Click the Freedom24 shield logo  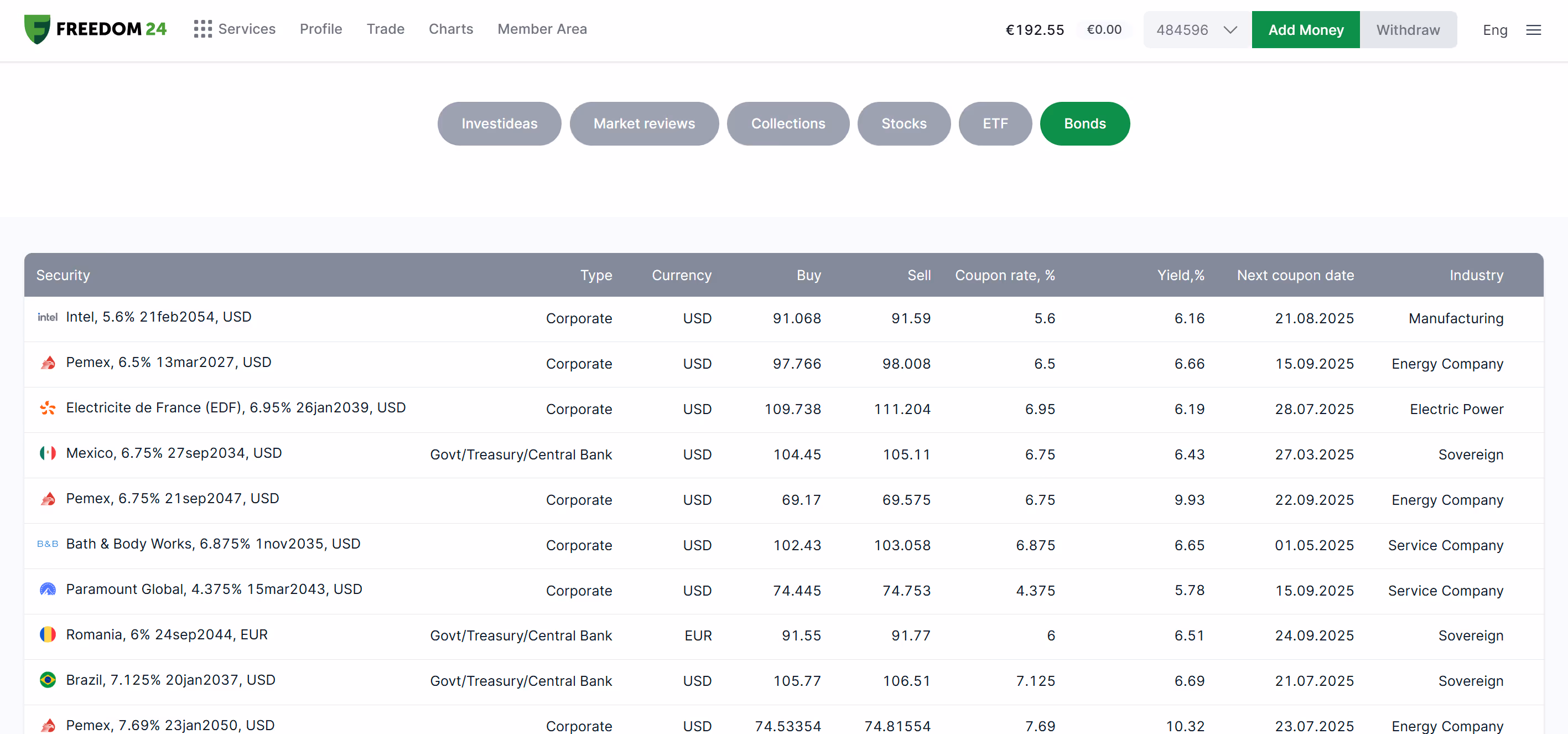point(37,29)
